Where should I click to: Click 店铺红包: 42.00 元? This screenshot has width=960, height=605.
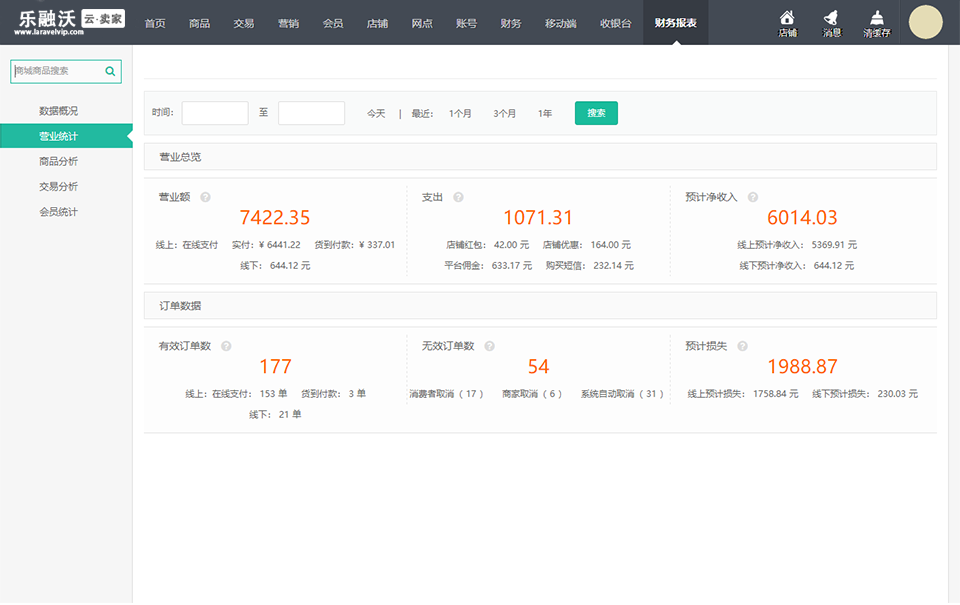[x=487, y=245]
